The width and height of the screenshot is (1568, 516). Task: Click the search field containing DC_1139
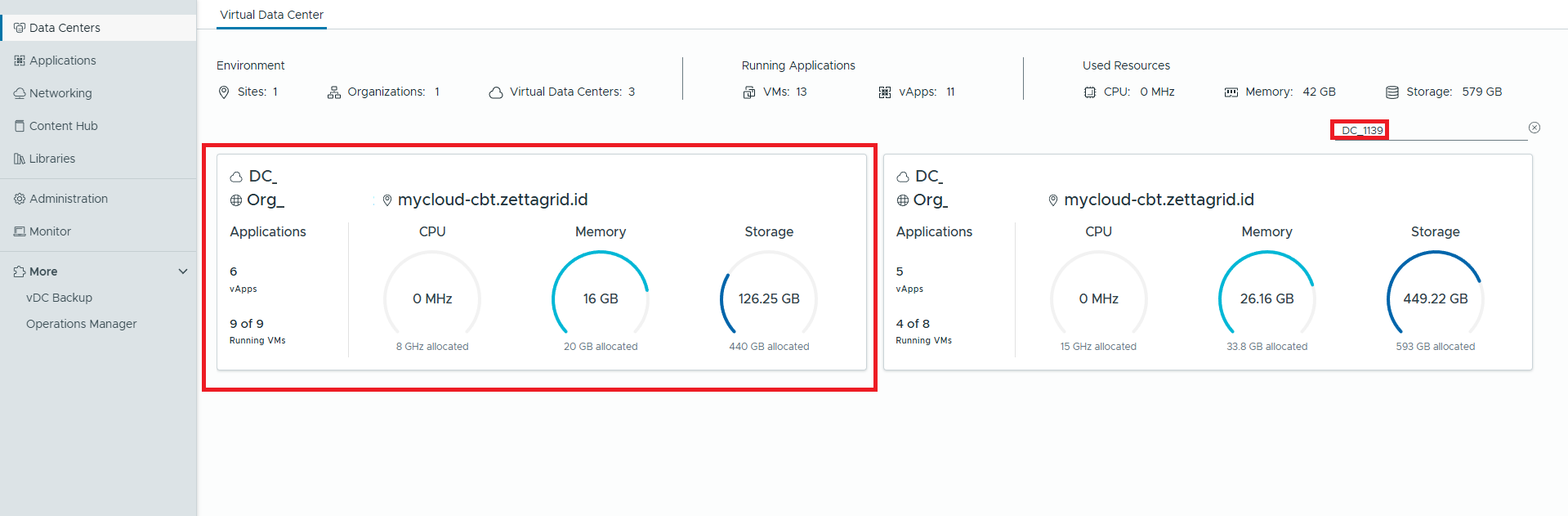tap(1430, 130)
